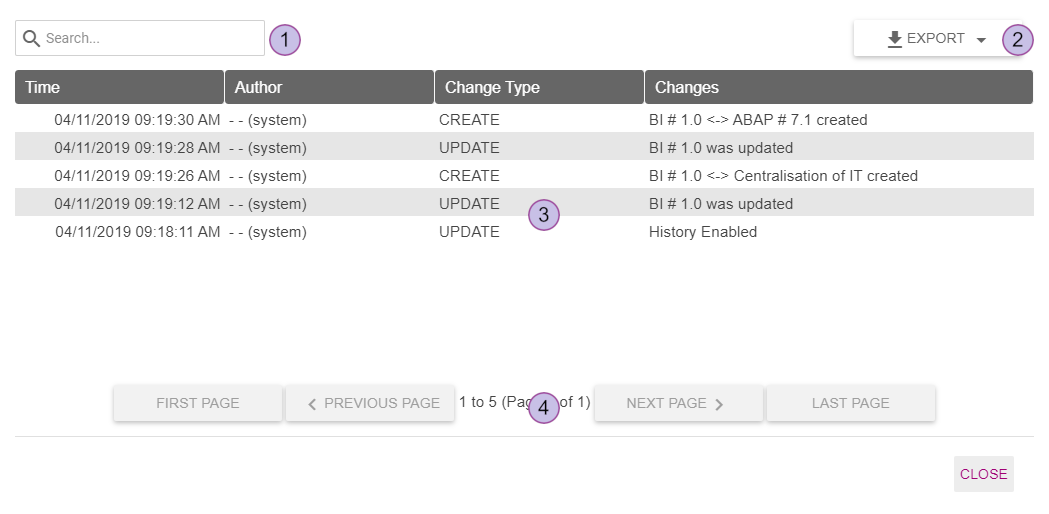
Task: Select the Centralisation of IT created row
Action: click(x=782, y=176)
